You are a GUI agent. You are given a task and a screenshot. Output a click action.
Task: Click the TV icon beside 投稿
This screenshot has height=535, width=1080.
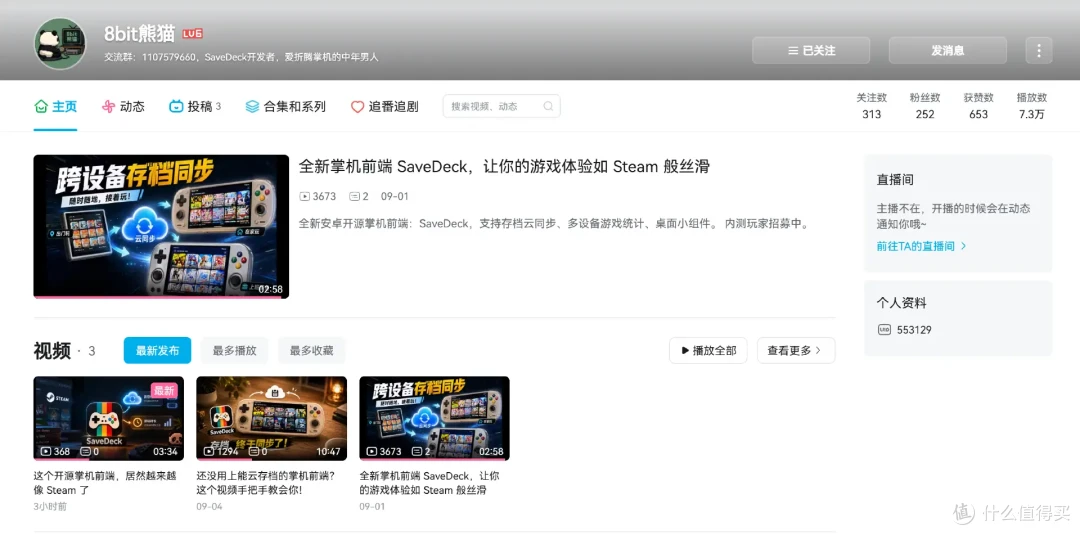tap(176, 107)
